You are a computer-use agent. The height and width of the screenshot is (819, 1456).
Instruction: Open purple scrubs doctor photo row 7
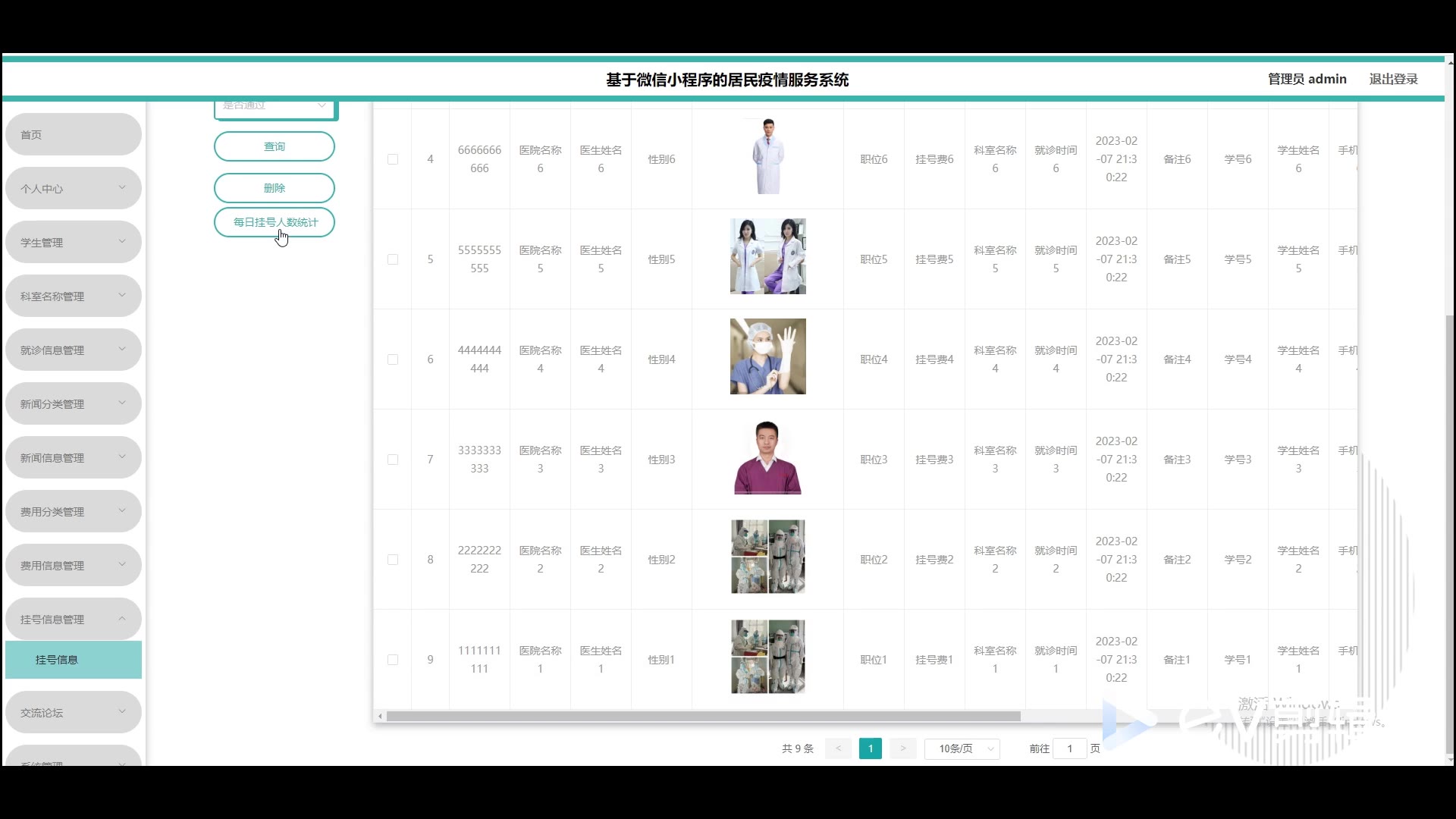point(767,457)
